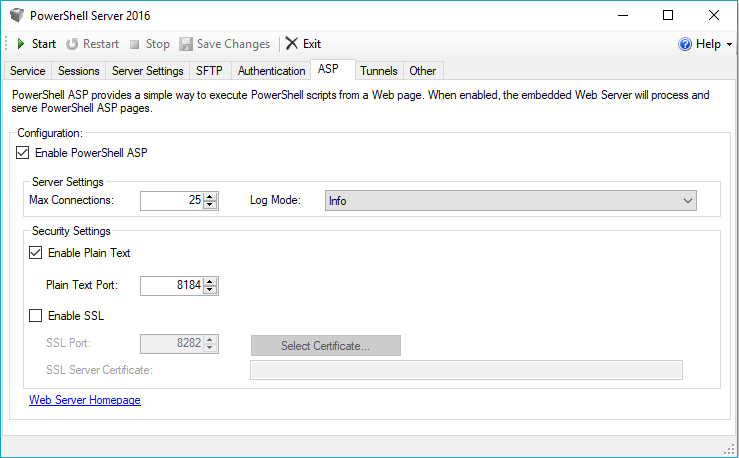Click the Plain Text Port input field
Viewport: 739px width, 458px height.
[172, 285]
